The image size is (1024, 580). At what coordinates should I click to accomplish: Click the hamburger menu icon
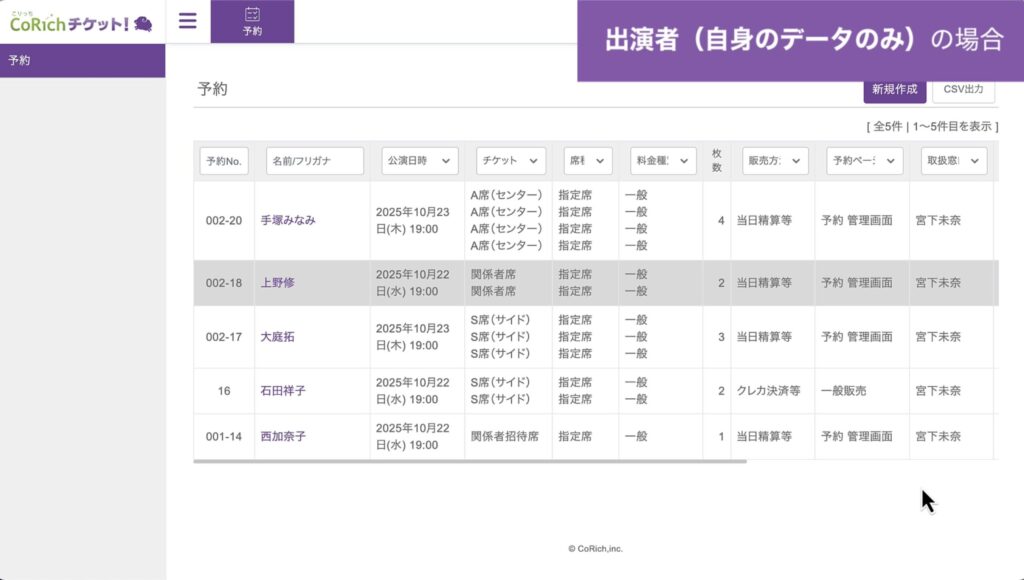click(x=187, y=21)
